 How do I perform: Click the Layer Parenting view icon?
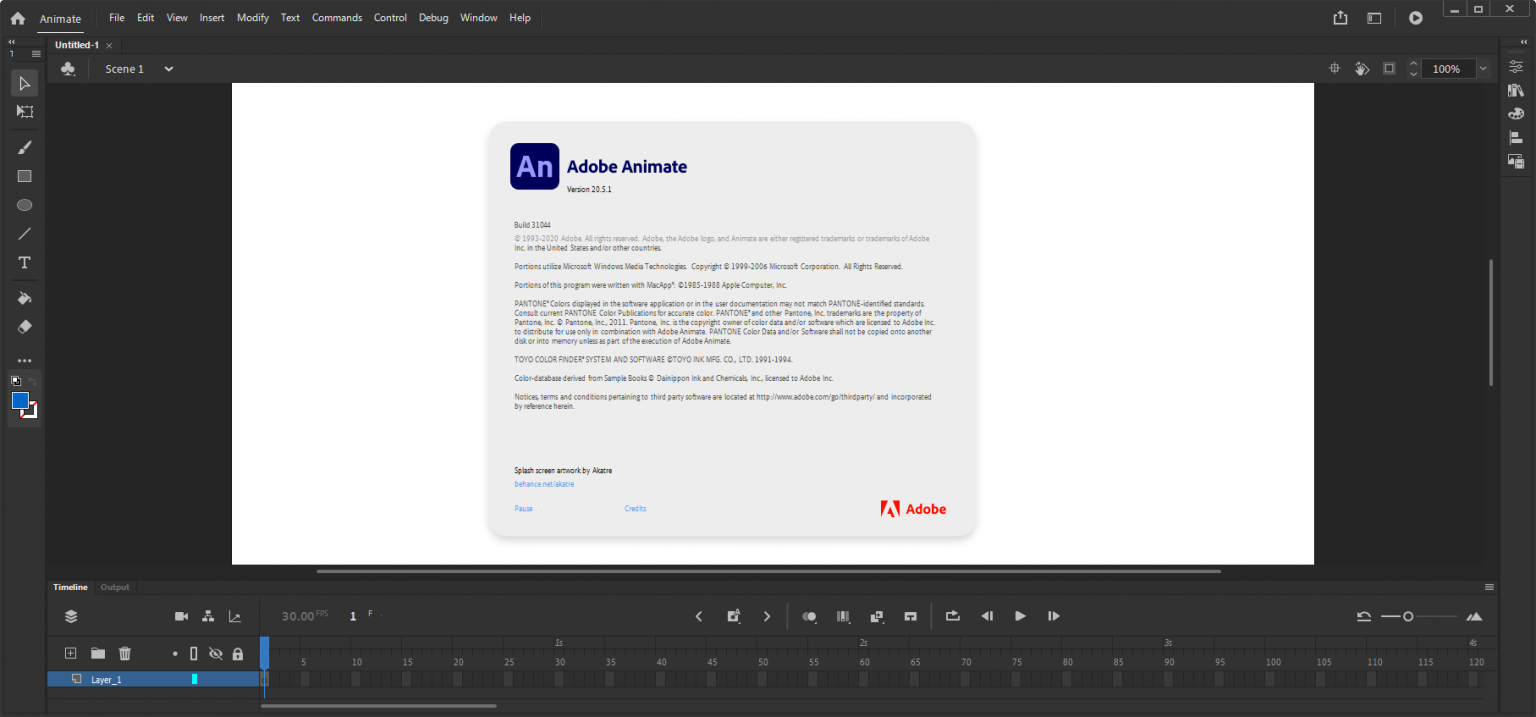click(x=208, y=616)
